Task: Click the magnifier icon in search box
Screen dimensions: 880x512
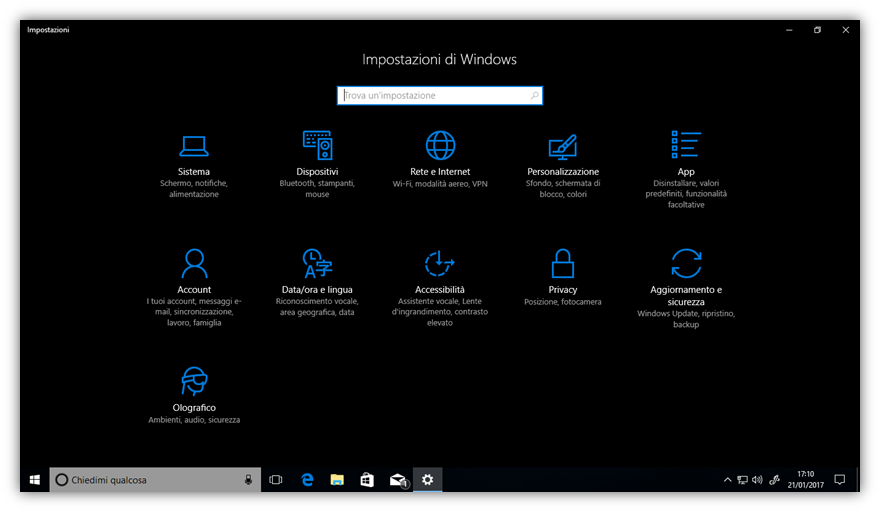Action: 534,96
